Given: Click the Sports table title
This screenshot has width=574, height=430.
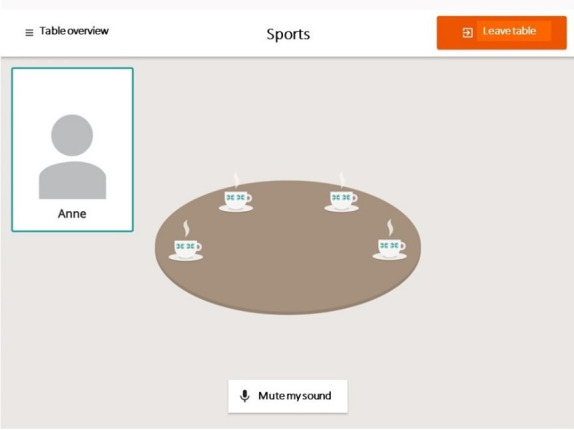Looking at the screenshot, I should tap(288, 34).
